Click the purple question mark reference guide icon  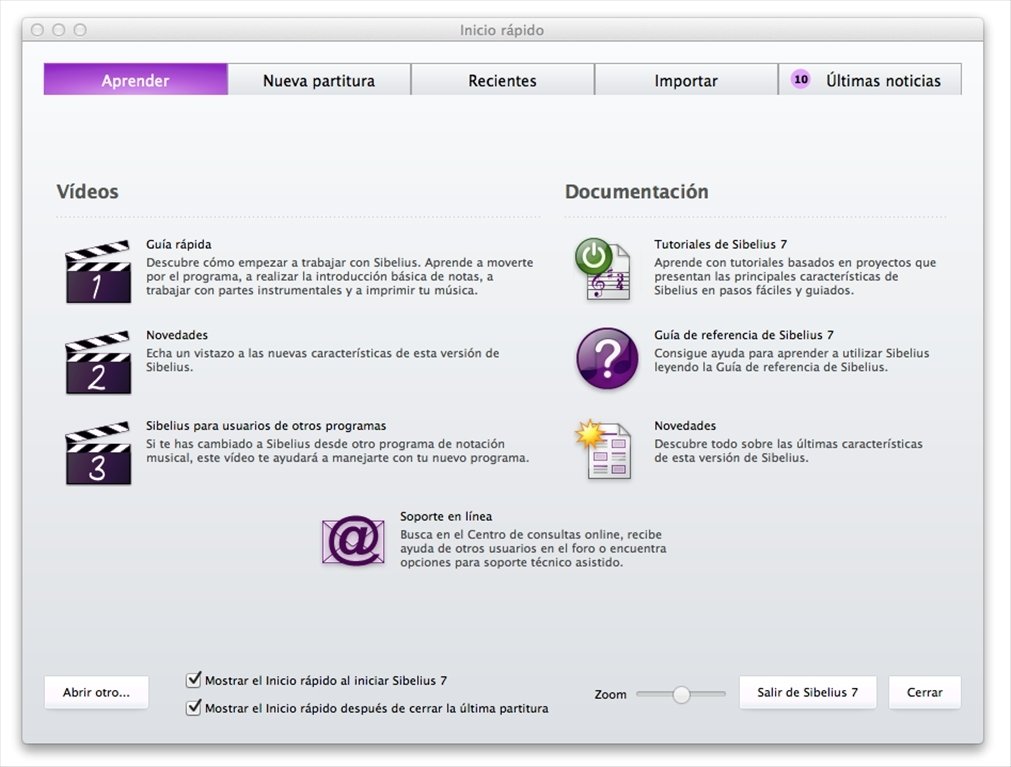(607, 358)
